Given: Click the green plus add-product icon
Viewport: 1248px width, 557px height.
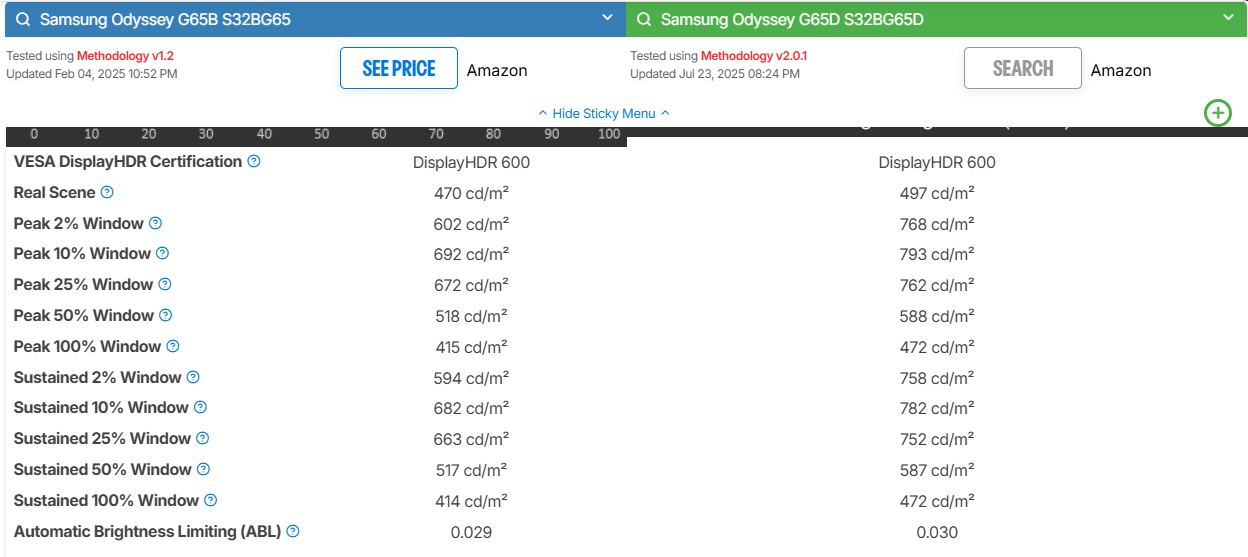Looking at the screenshot, I should (x=1217, y=113).
